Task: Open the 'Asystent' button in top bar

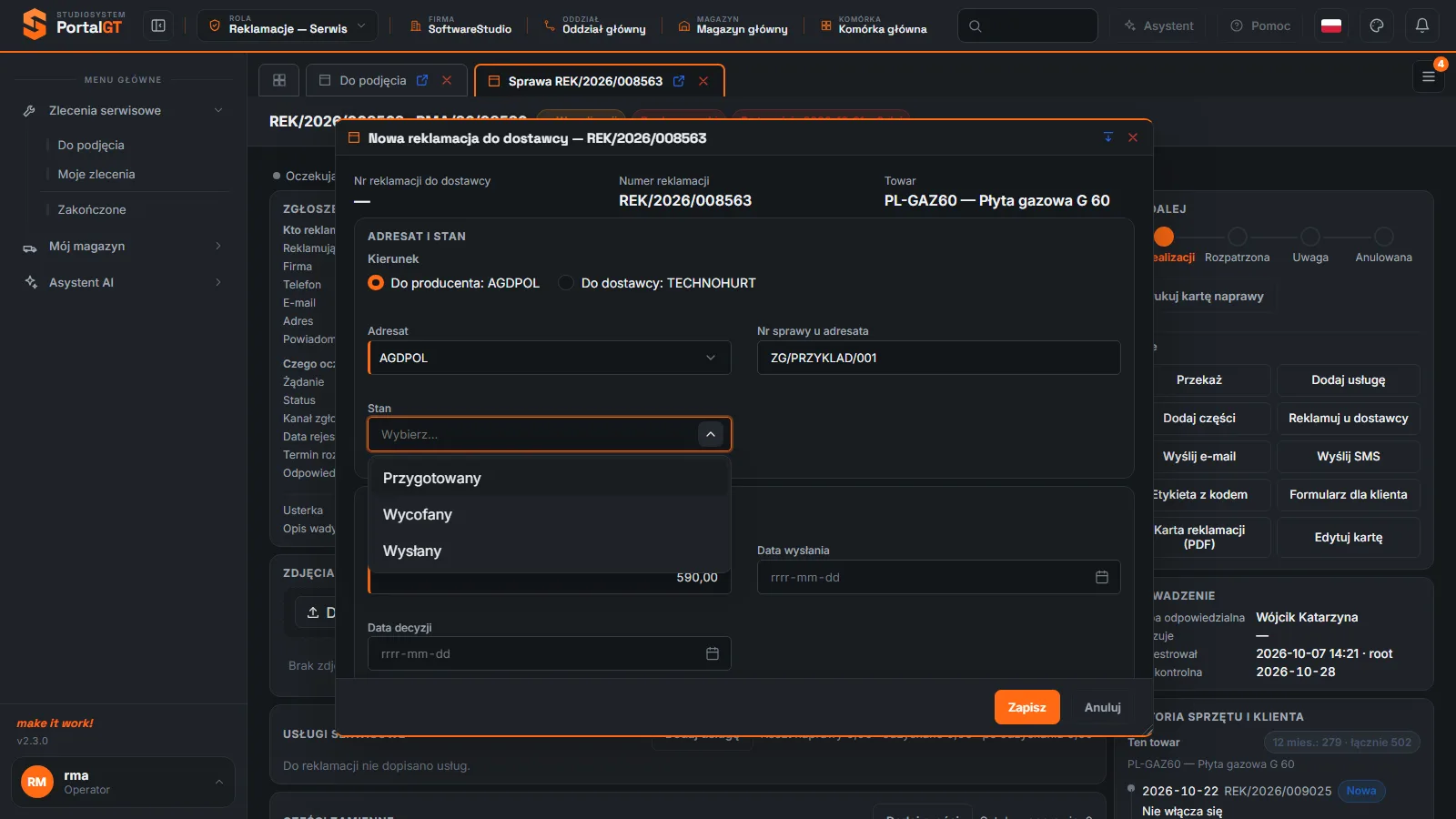Action: (1158, 25)
